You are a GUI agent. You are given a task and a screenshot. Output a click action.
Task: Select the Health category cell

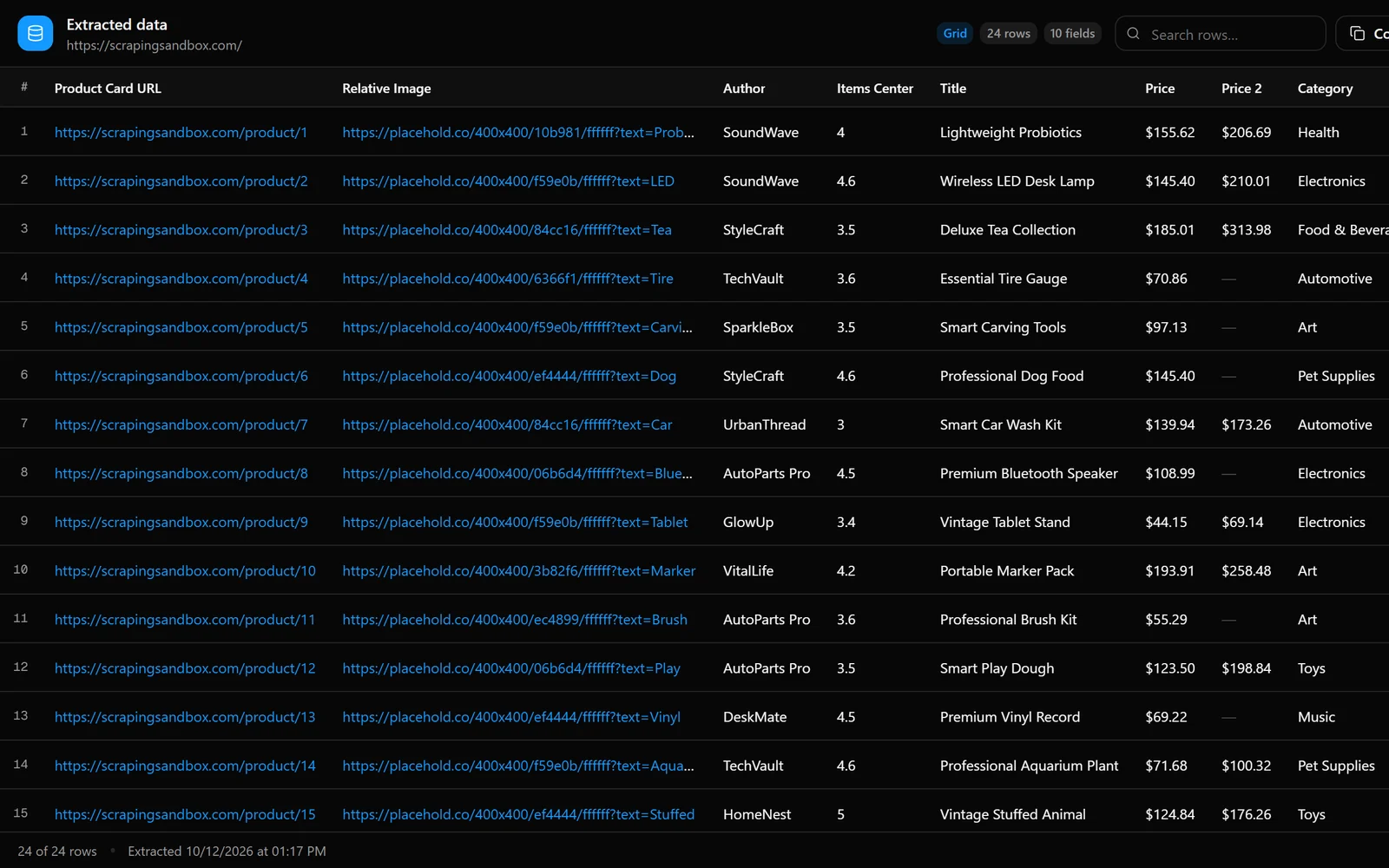[x=1318, y=133]
